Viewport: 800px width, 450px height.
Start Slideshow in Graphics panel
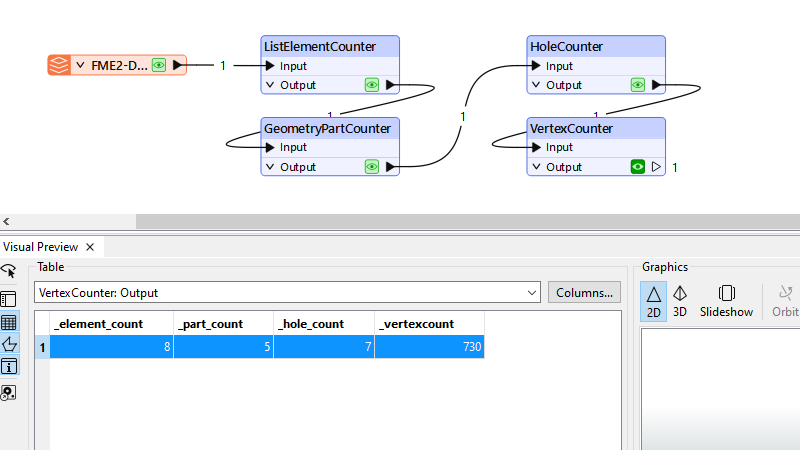tap(727, 300)
